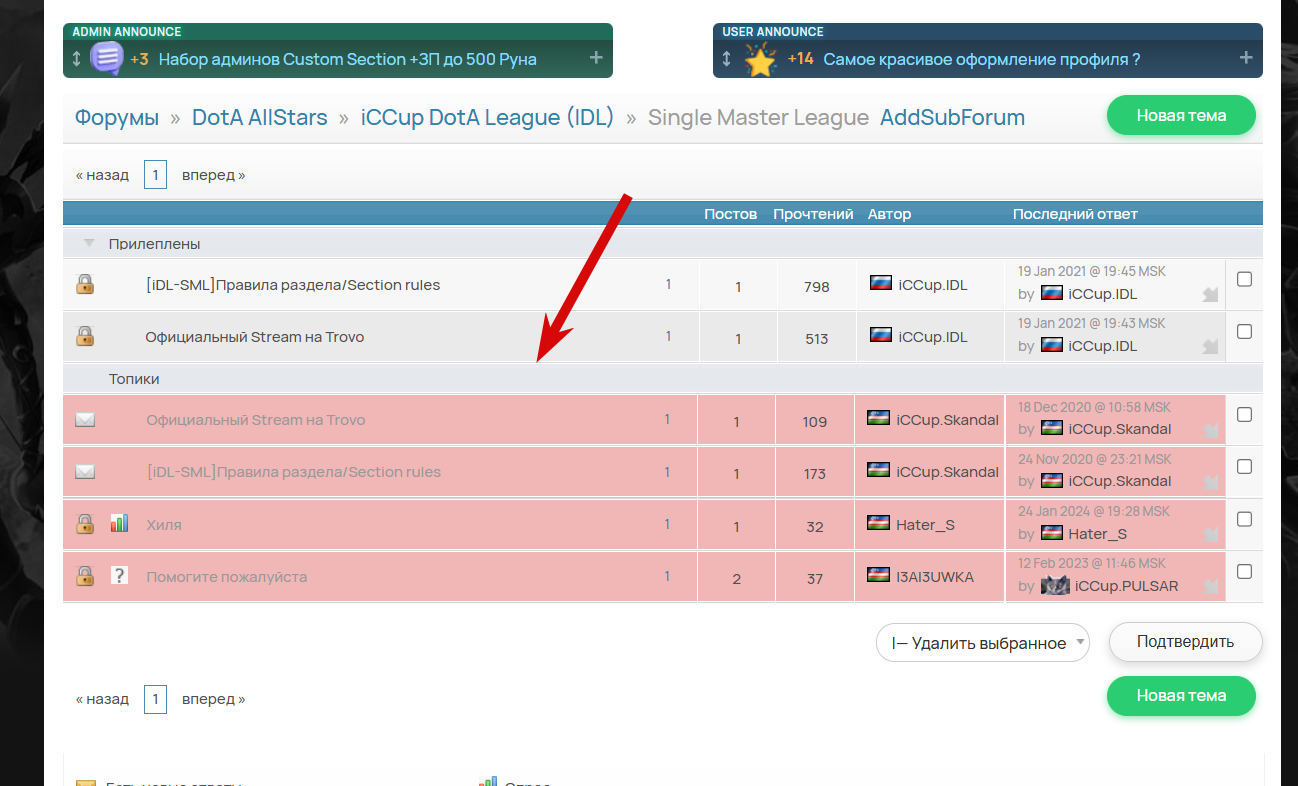Click bottom вперед » pagination link

[213, 699]
